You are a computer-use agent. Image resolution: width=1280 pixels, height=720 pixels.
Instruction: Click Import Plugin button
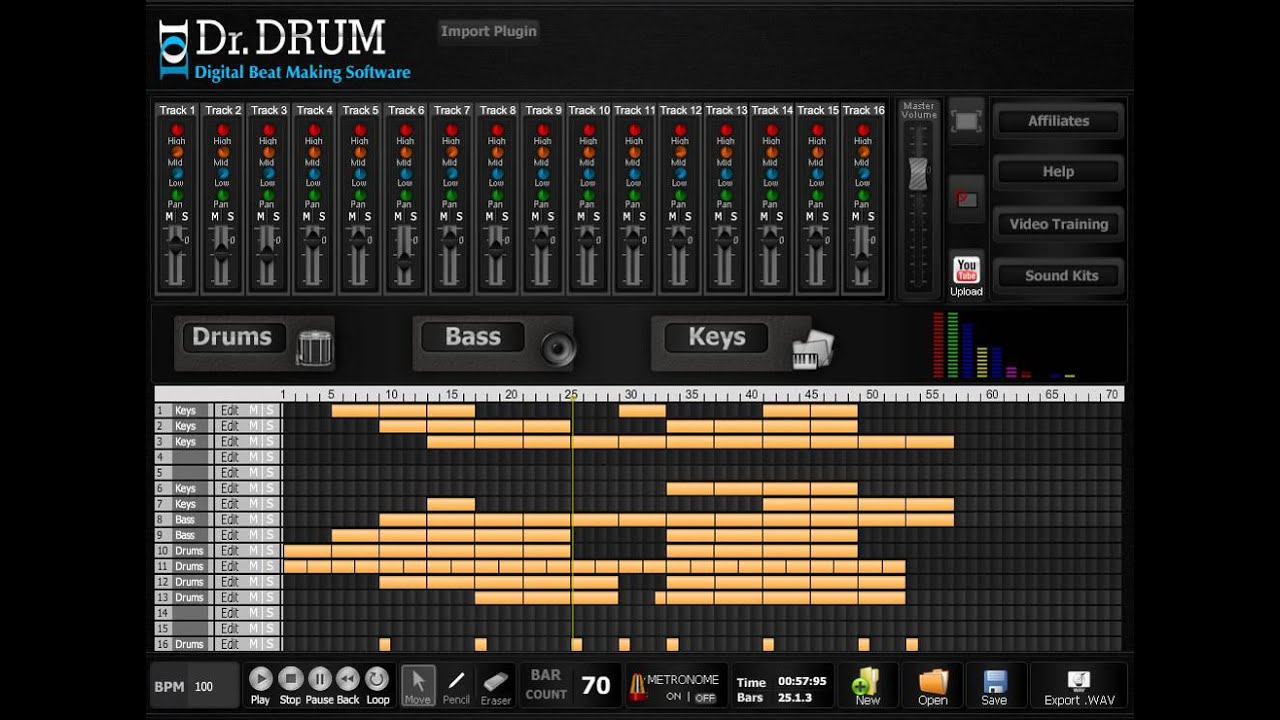click(489, 31)
